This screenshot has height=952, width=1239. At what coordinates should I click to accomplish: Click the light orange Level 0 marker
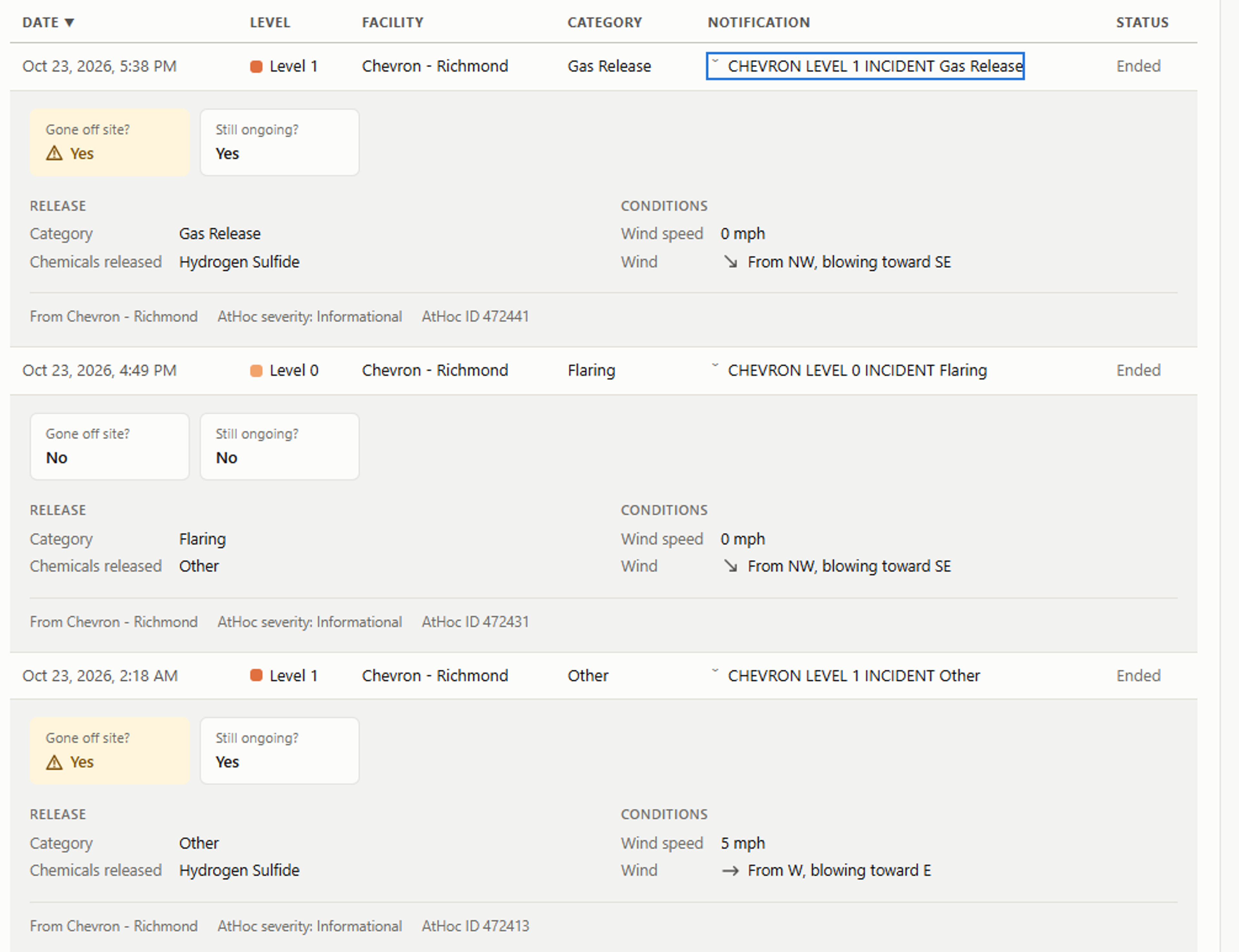coord(256,371)
